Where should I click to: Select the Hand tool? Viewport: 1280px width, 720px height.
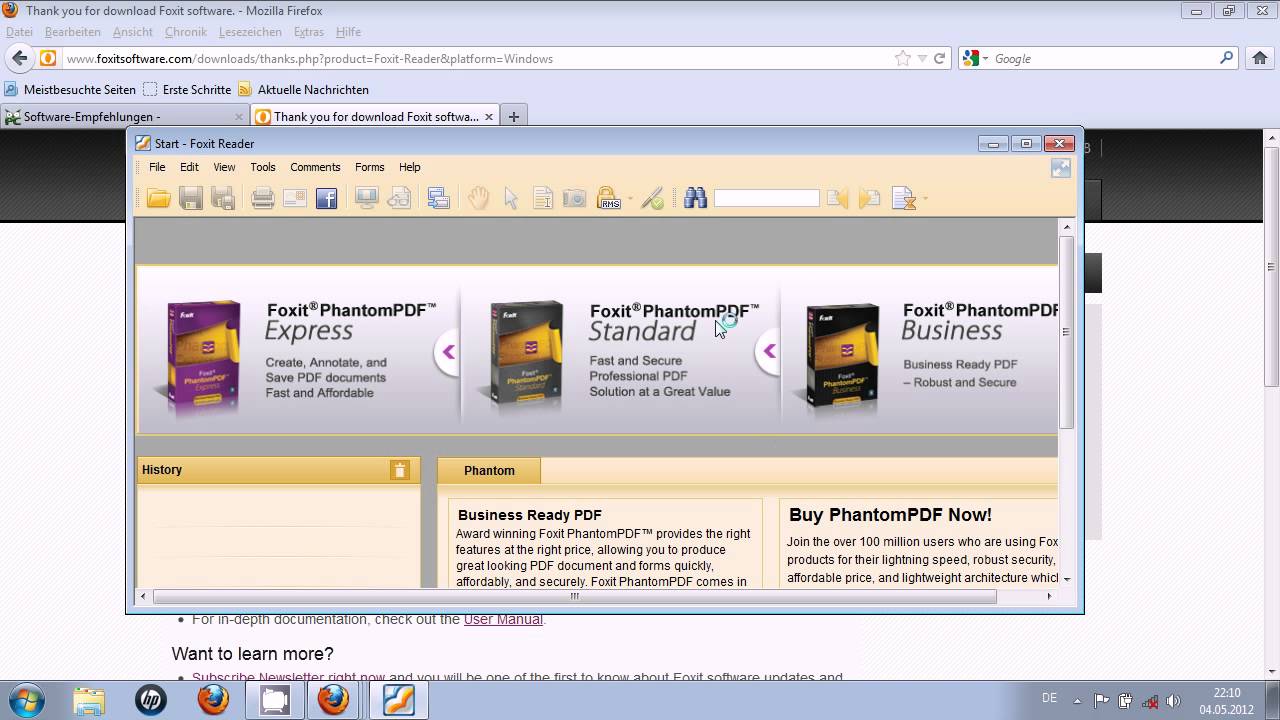click(x=479, y=198)
